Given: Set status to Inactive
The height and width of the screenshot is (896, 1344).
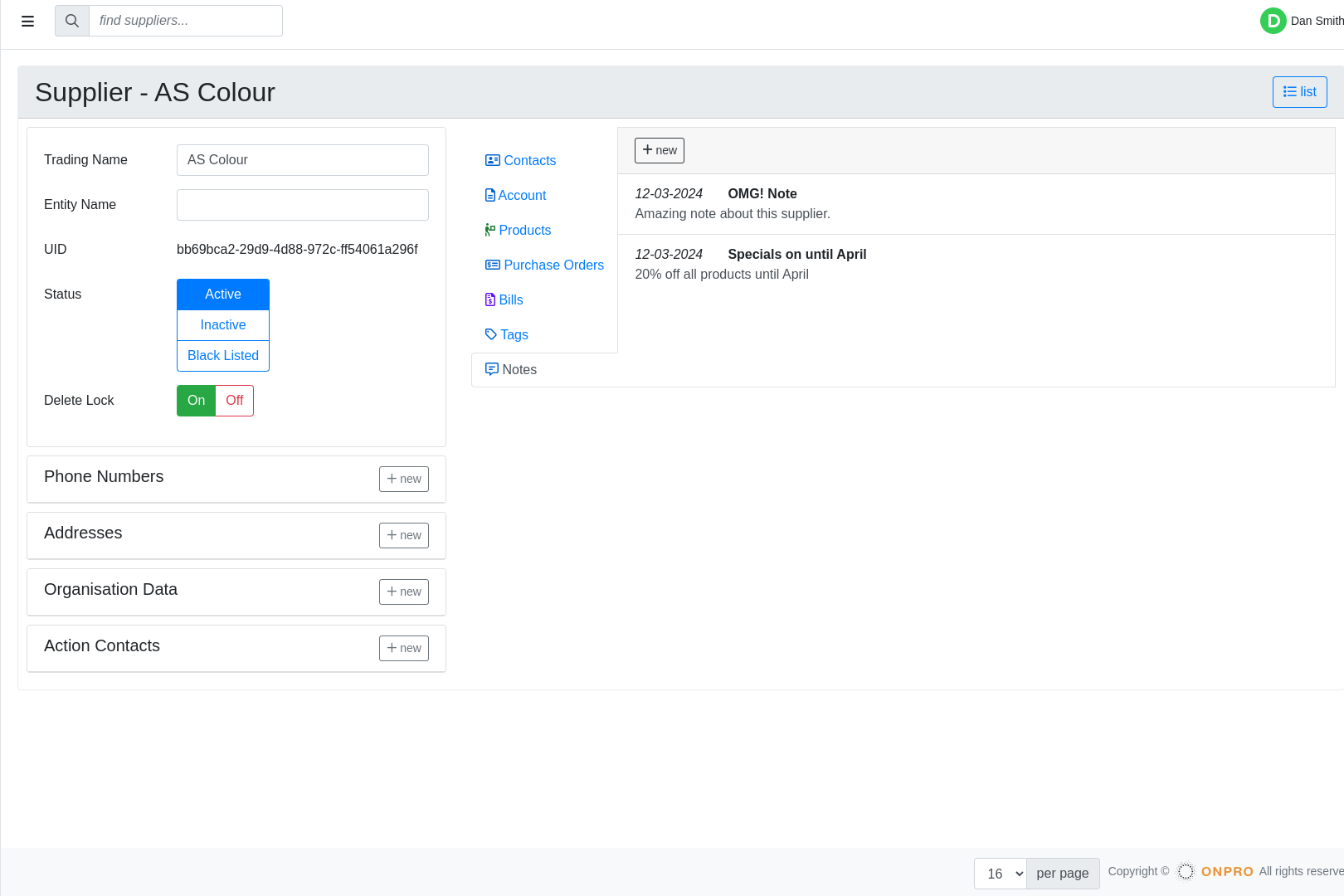Looking at the screenshot, I should coord(223,325).
